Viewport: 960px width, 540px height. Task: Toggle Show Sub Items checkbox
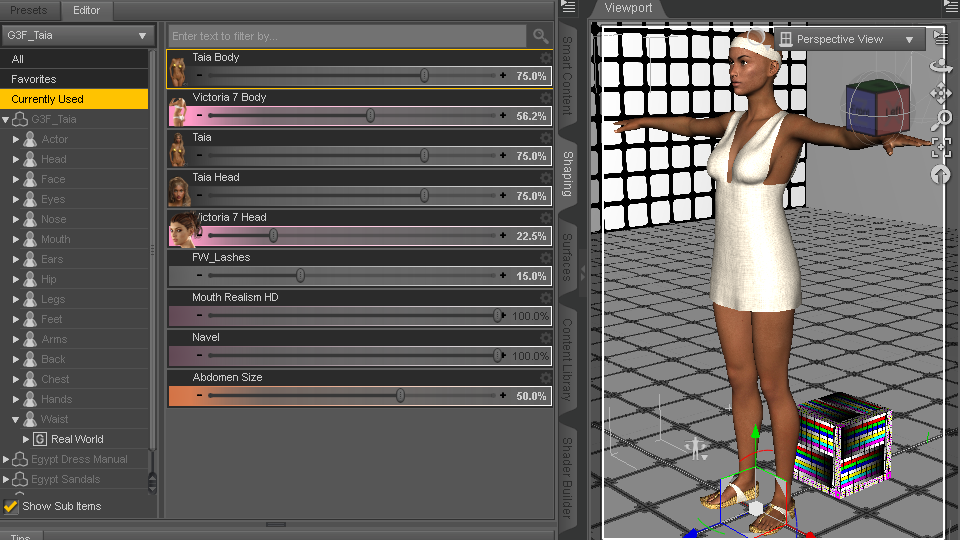10,506
